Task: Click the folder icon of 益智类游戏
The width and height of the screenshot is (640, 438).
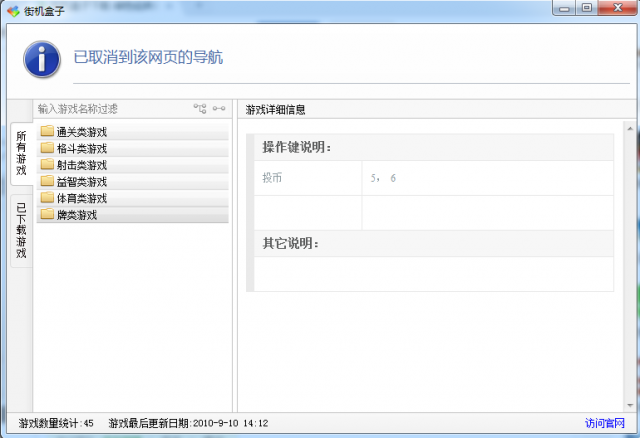Action: [x=47, y=181]
